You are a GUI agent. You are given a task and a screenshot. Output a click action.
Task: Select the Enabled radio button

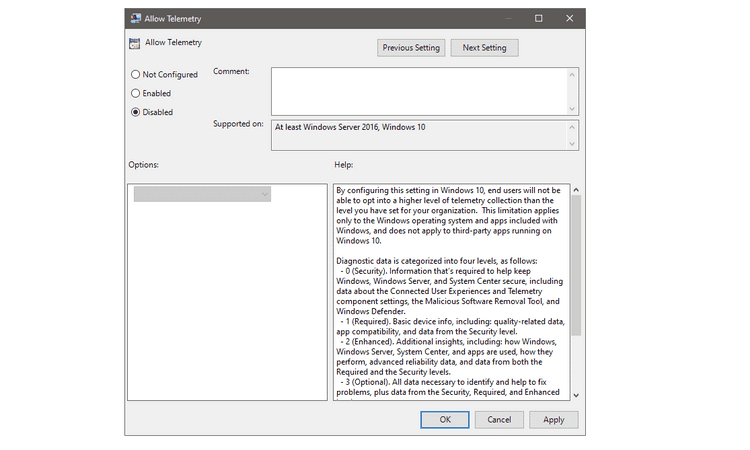click(136, 93)
